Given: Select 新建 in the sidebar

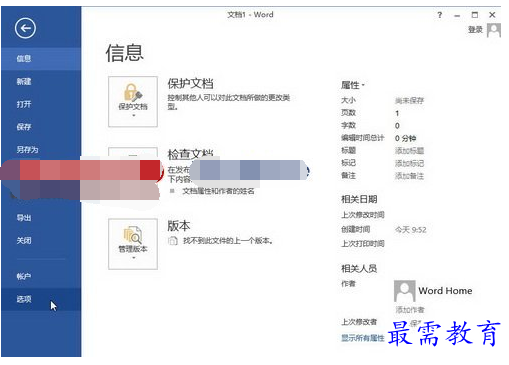Looking at the screenshot, I should pyautogui.click(x=41, y=82).
